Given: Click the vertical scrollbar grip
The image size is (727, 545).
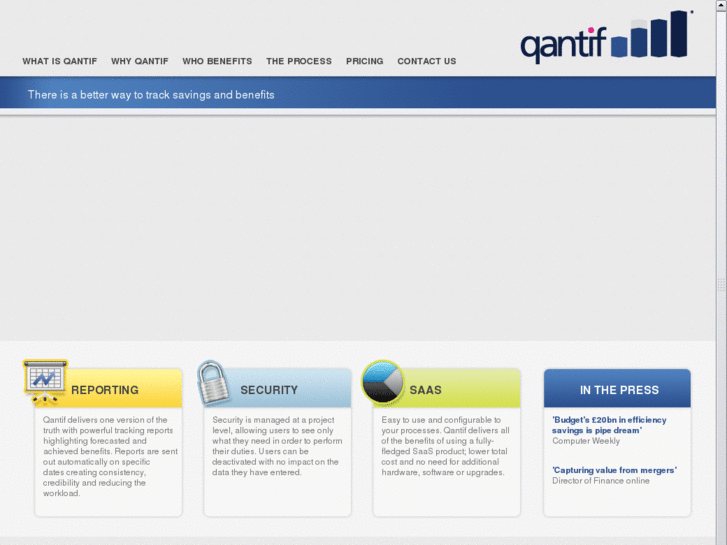Looking at the screenshot, I should tap(721, 285).
